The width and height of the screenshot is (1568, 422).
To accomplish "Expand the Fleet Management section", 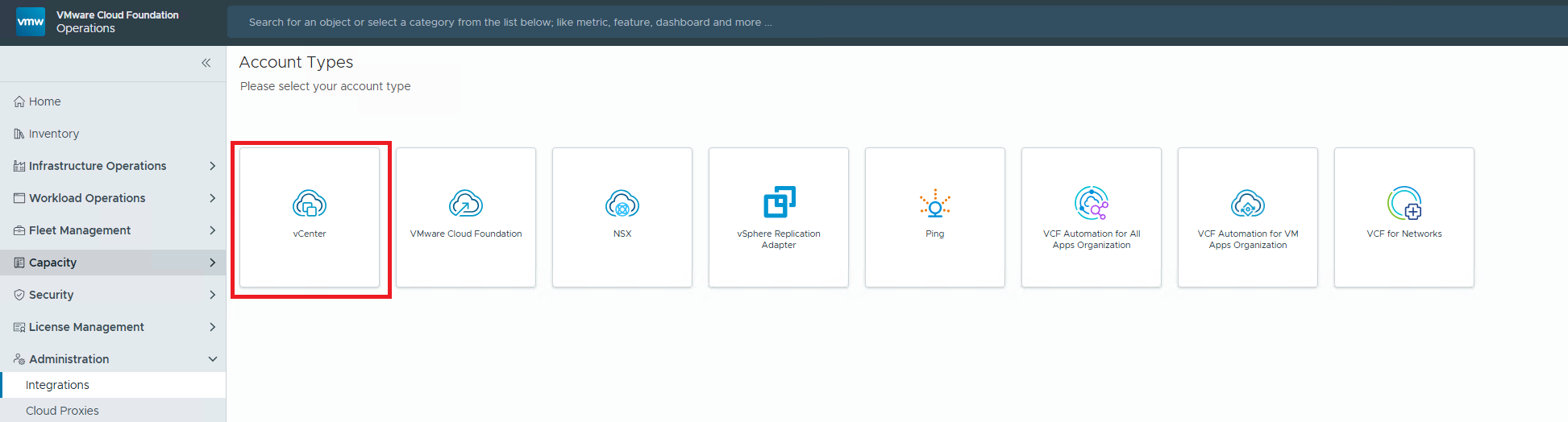I will pos(212,230).
